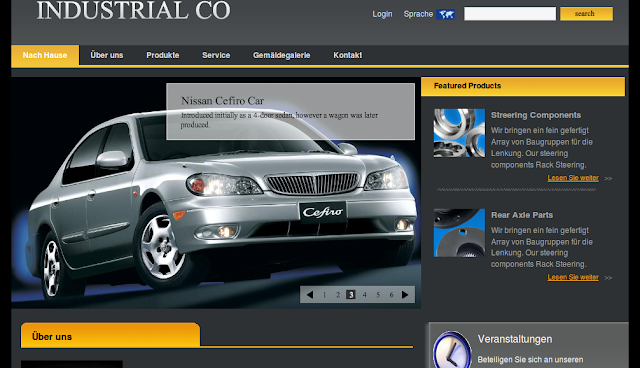Viewport: 640px width, 368px height.
Task: Open the Kontakt menu item
Action: point(347,55)
